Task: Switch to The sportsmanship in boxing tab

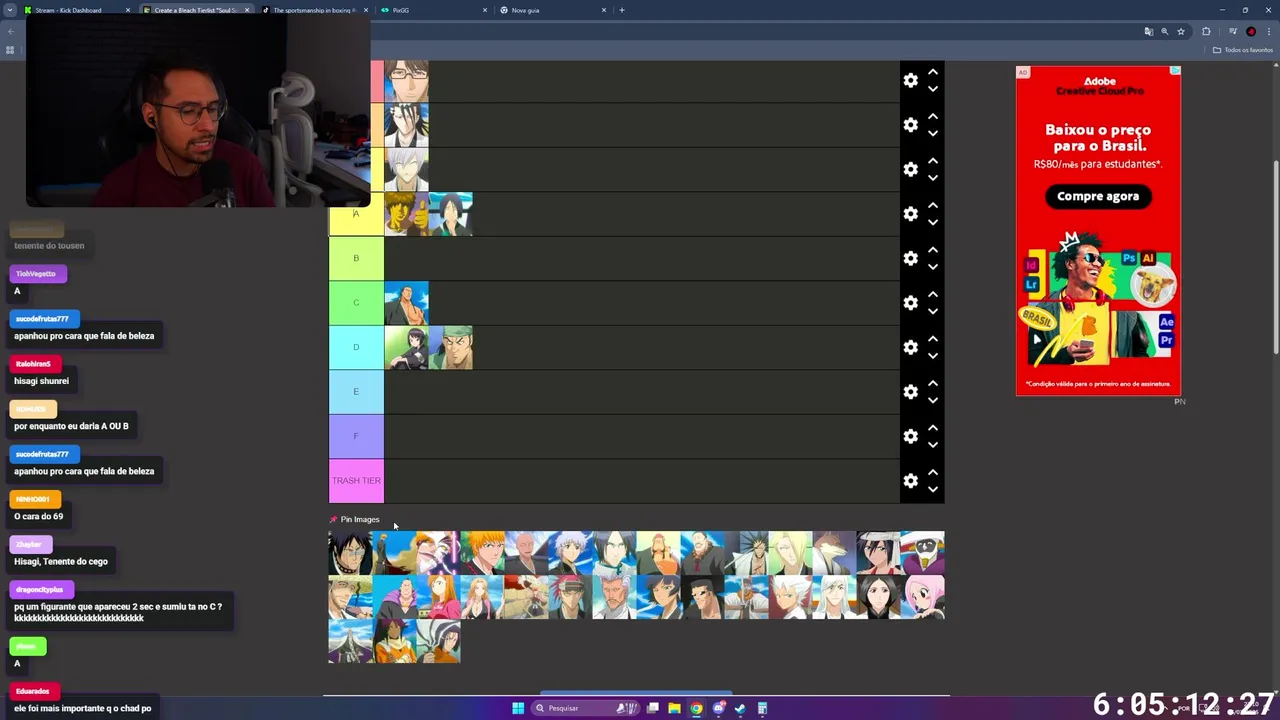Action: click(314, 10)
